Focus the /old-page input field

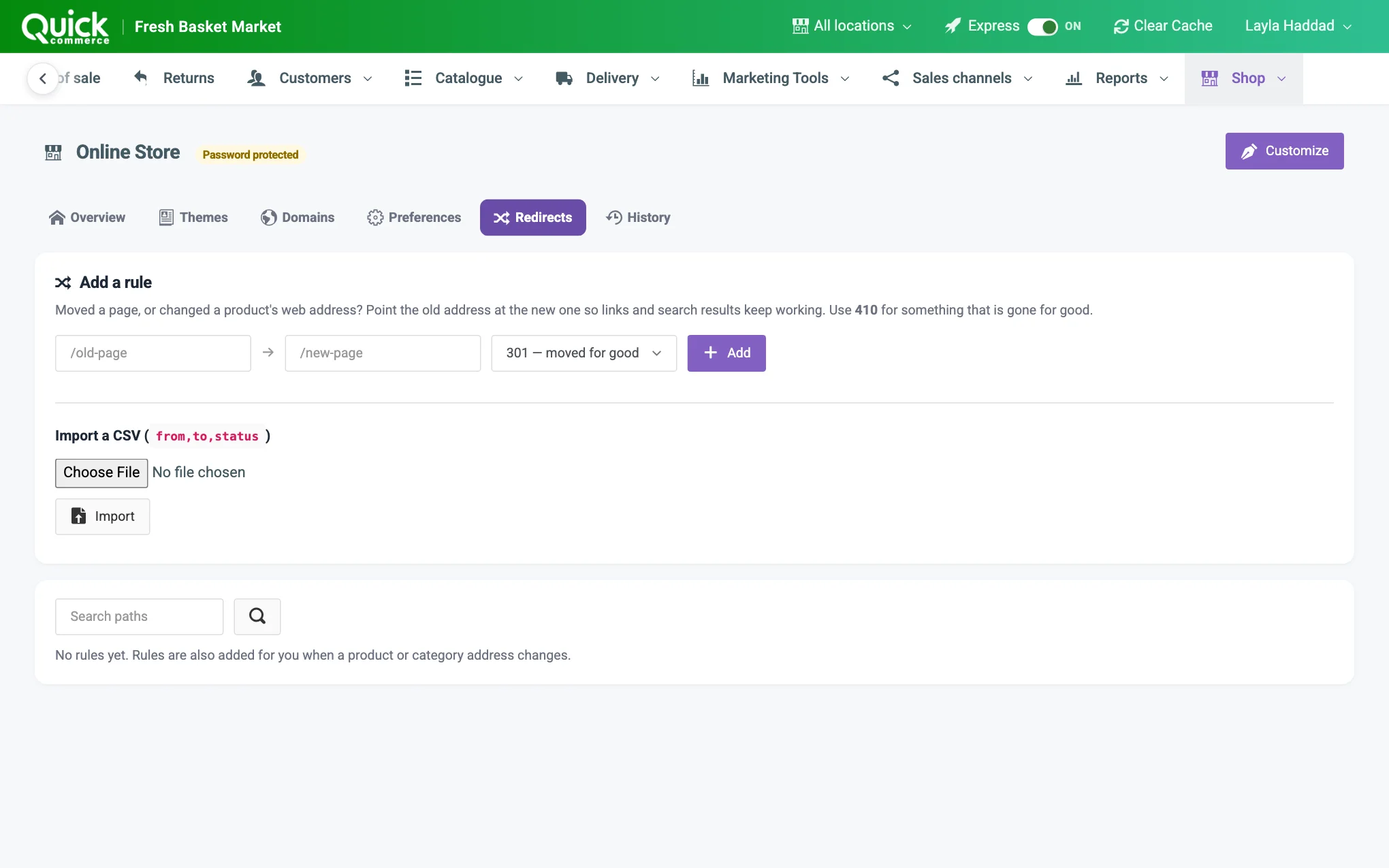click(153, 353)
